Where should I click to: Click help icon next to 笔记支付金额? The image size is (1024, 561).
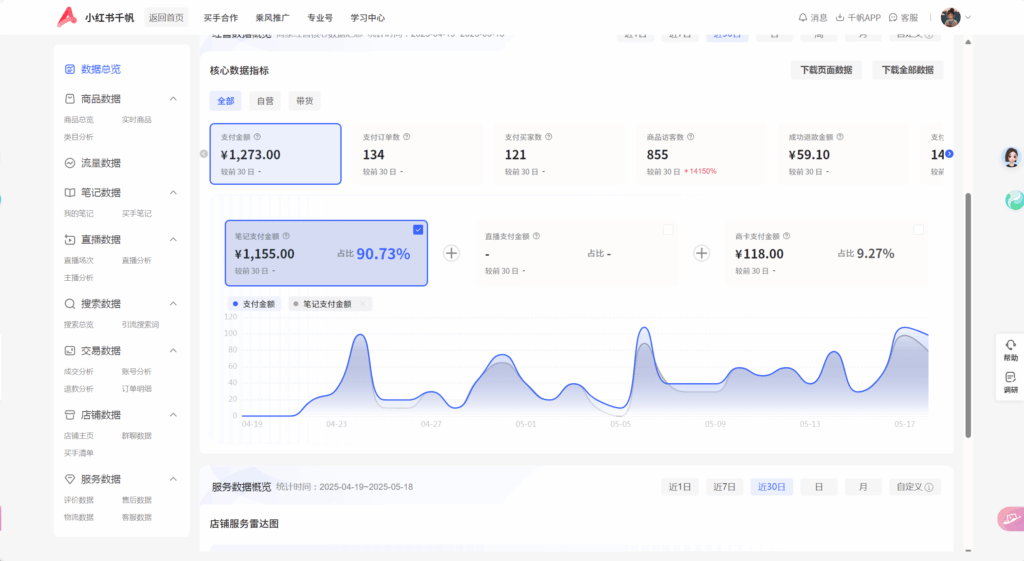click(286, 236)
